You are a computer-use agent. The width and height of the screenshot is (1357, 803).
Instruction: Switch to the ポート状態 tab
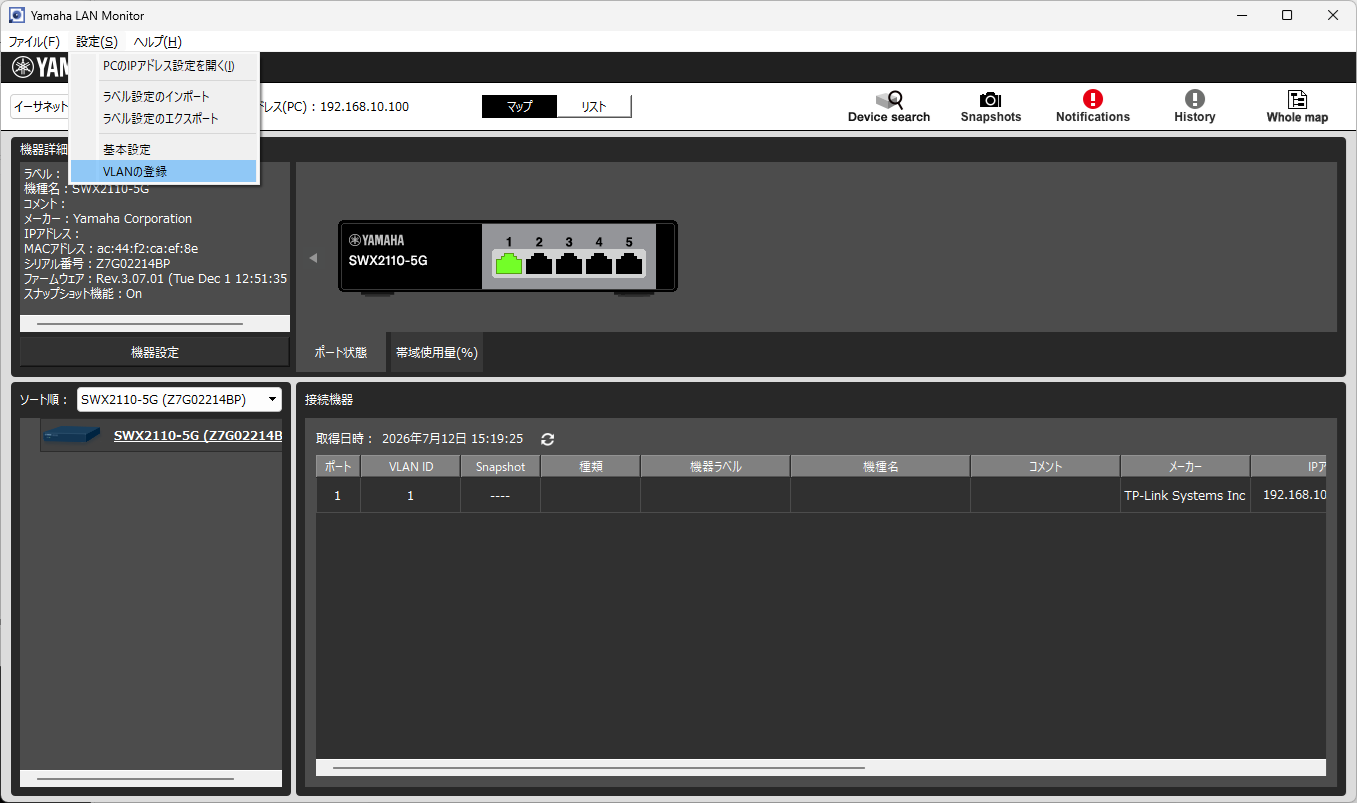pos(341,352)
